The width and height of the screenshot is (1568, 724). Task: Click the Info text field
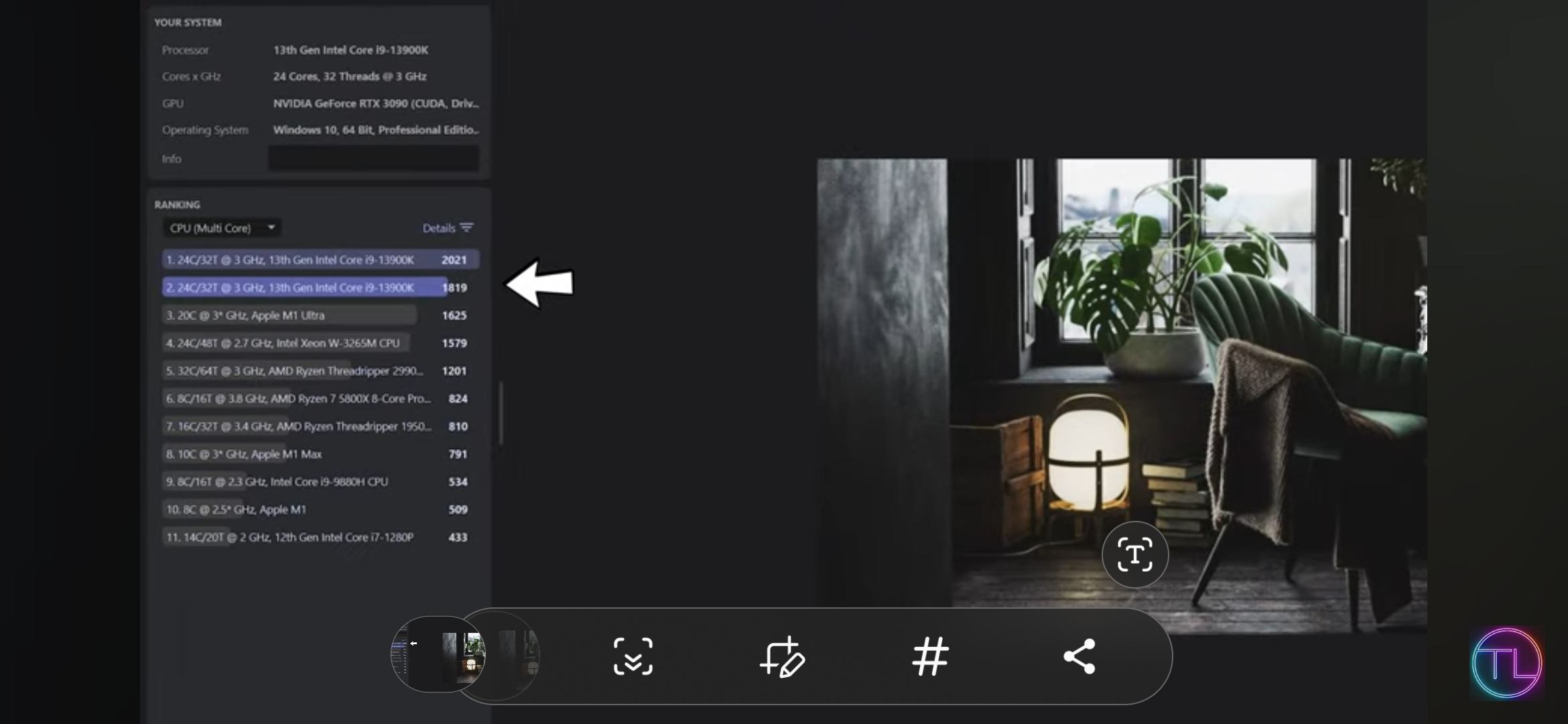click(373, 159)
